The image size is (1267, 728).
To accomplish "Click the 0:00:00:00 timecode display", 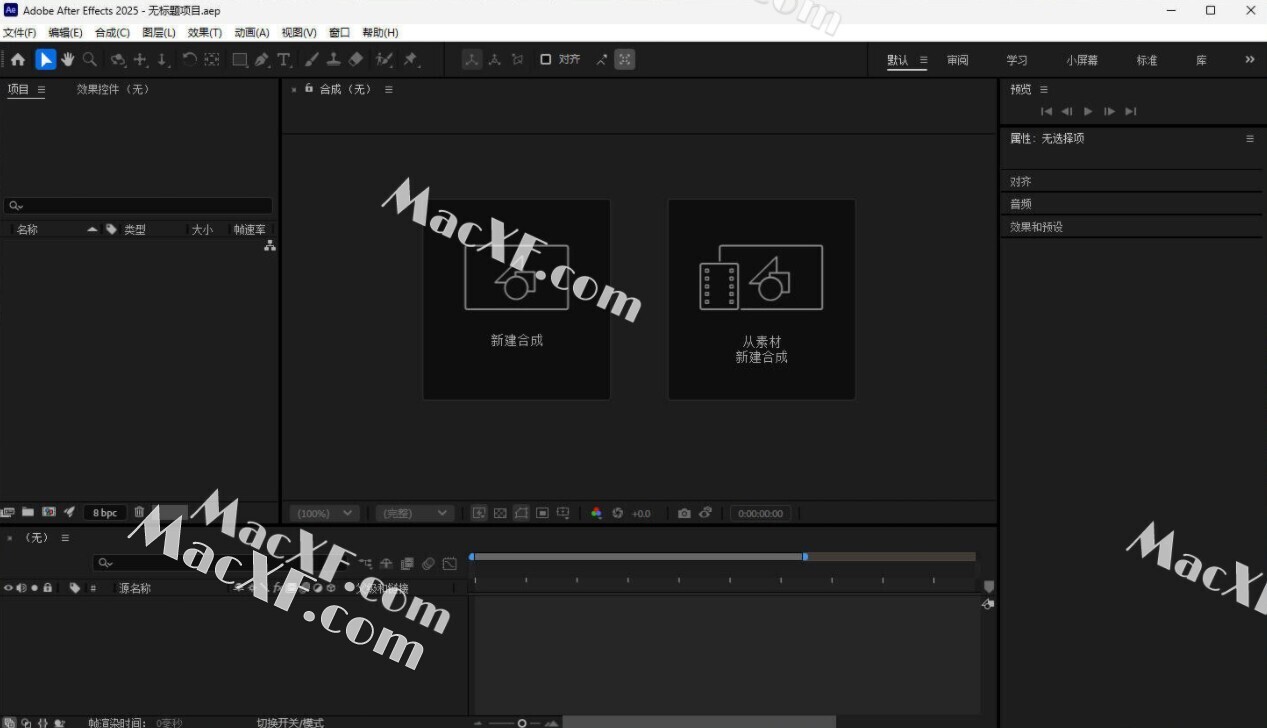I will [761, 513].
